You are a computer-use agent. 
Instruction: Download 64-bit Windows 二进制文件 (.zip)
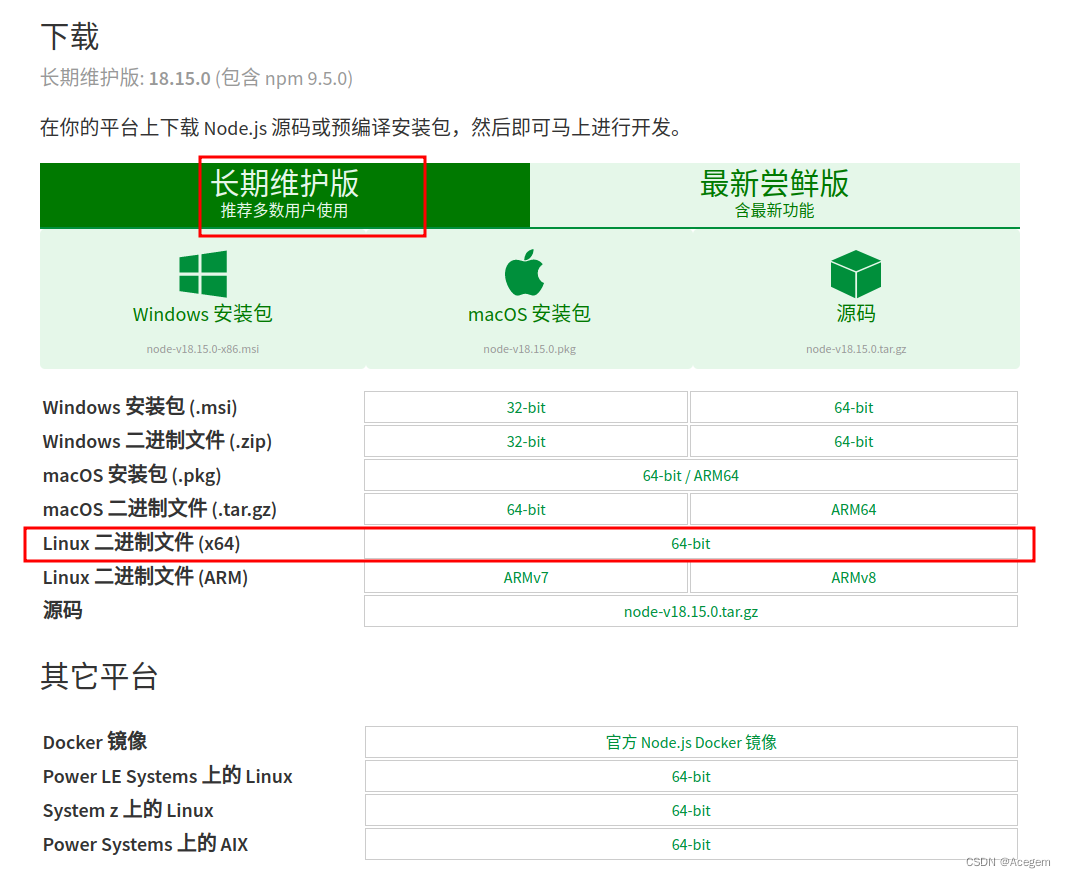point(853,441)
